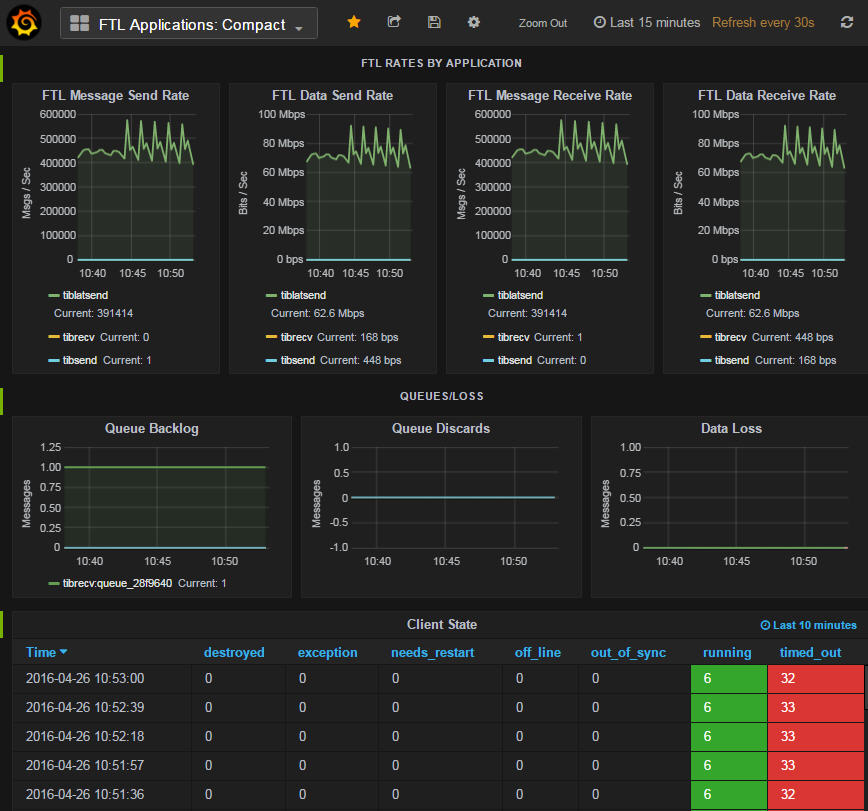
Task: Open the share dashboard icon
Action: tap(393, 21)
